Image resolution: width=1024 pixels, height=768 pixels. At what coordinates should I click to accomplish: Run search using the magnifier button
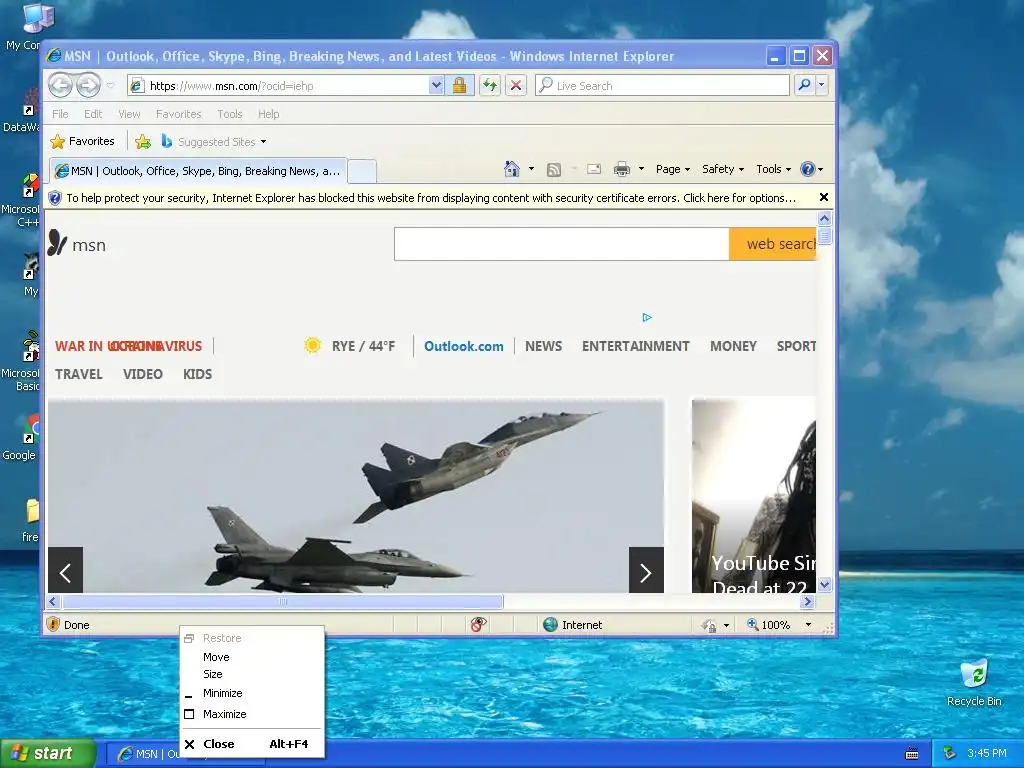[804, 86]
